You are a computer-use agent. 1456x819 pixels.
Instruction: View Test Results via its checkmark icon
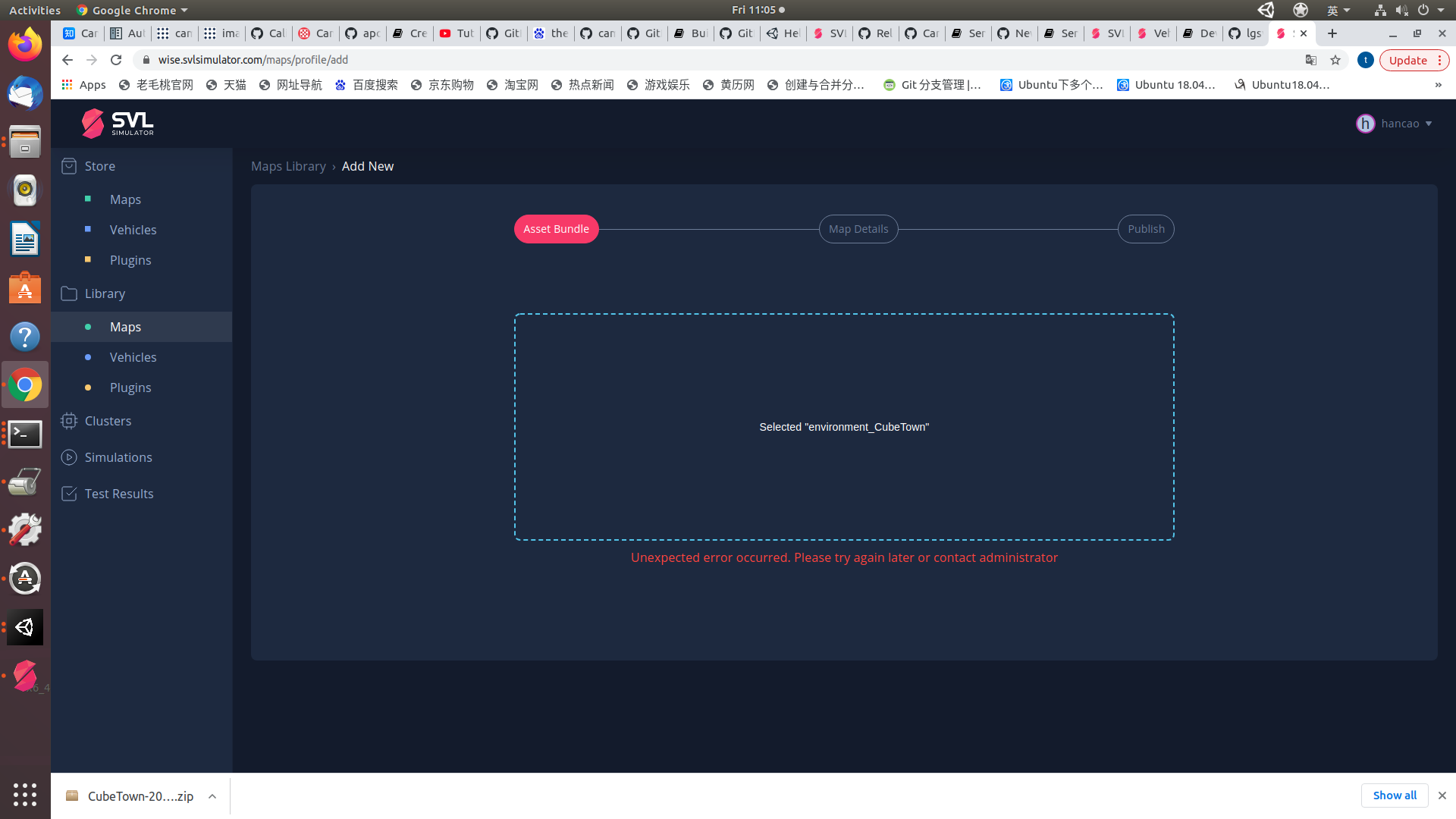pos(69,494)
